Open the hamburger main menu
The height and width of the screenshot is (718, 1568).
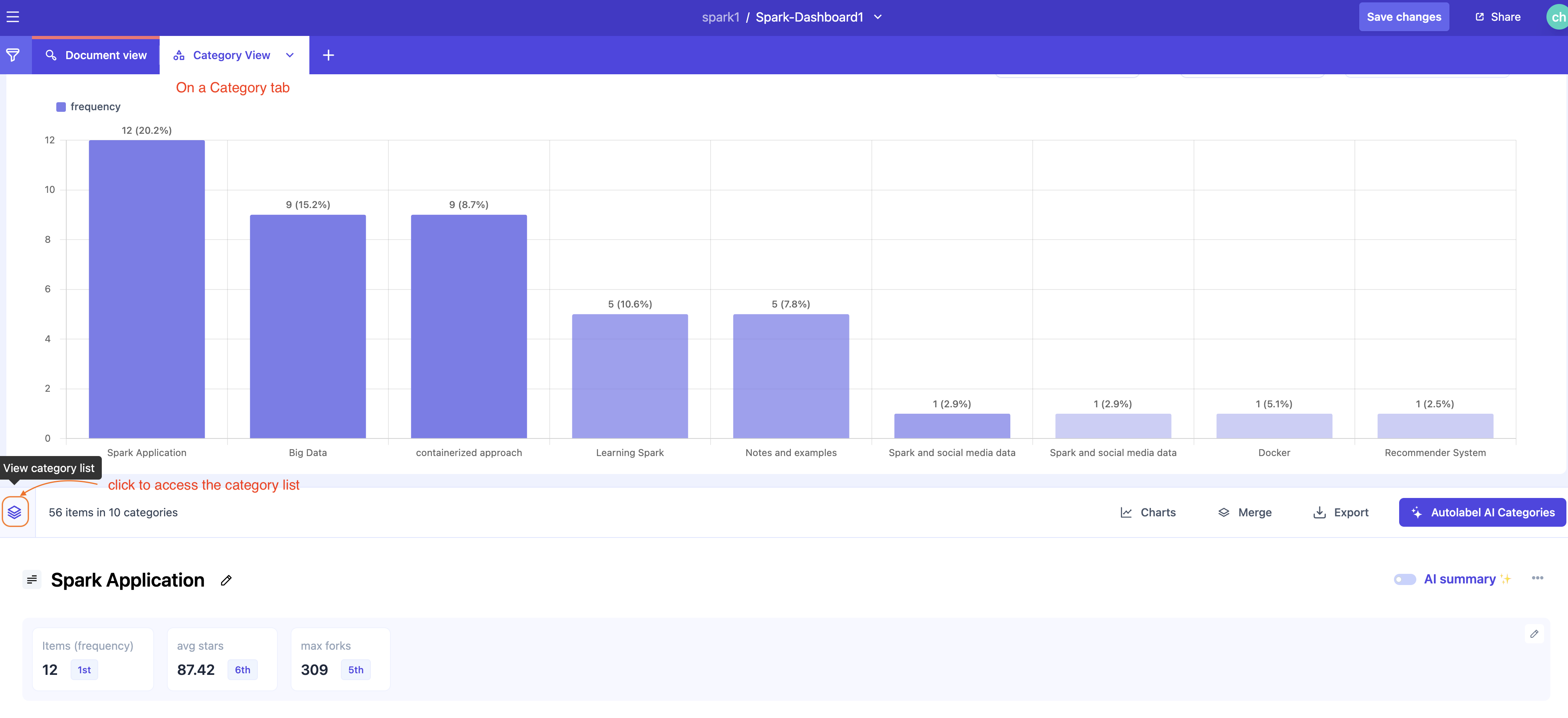pos(13,17)
